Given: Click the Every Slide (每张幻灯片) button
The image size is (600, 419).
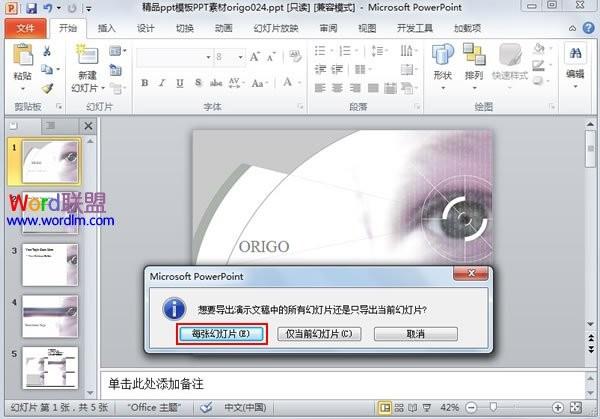Looking at the screenshot, I should pos(222,334).
